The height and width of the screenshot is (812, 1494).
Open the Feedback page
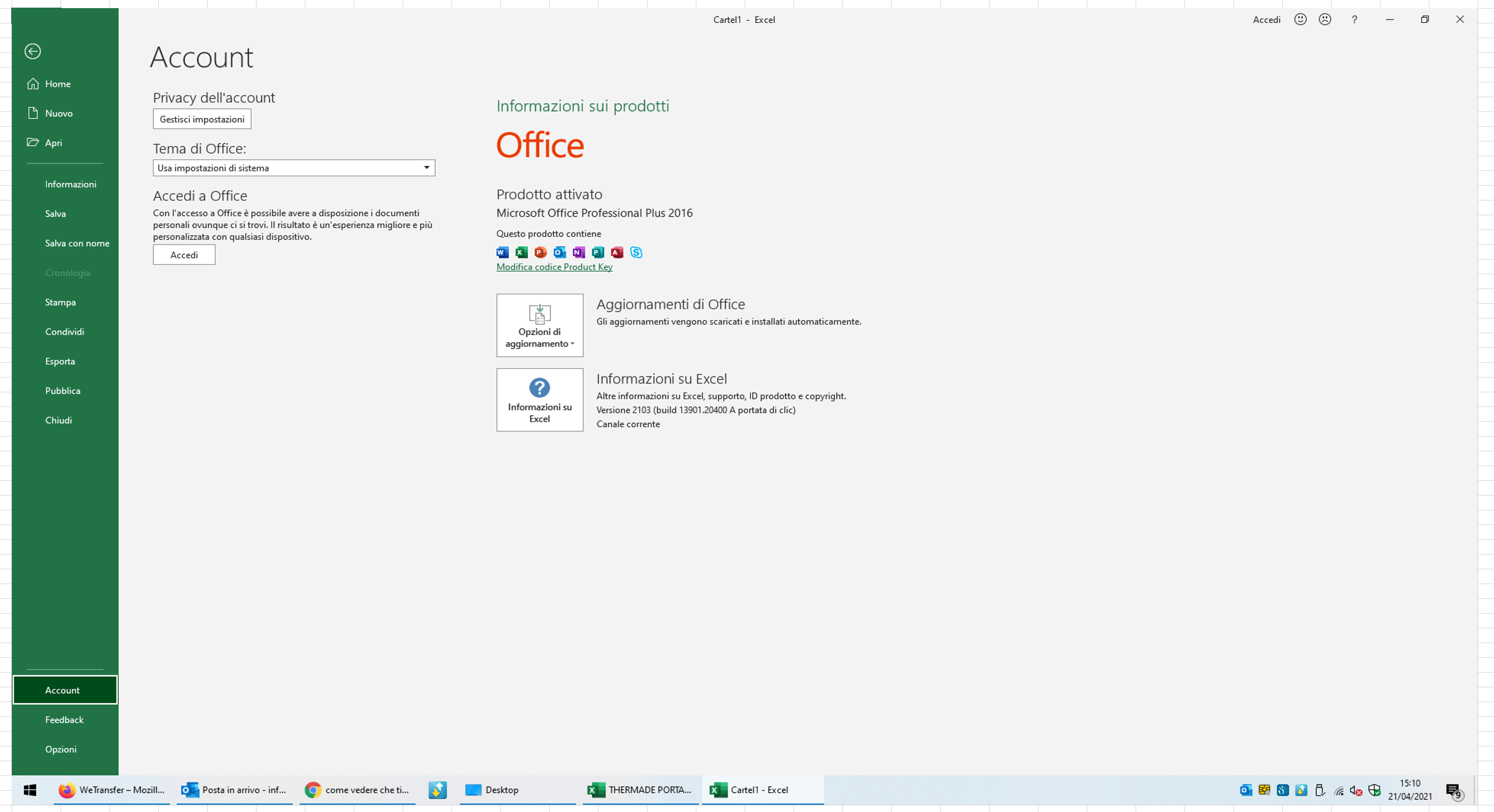(65, 720)
